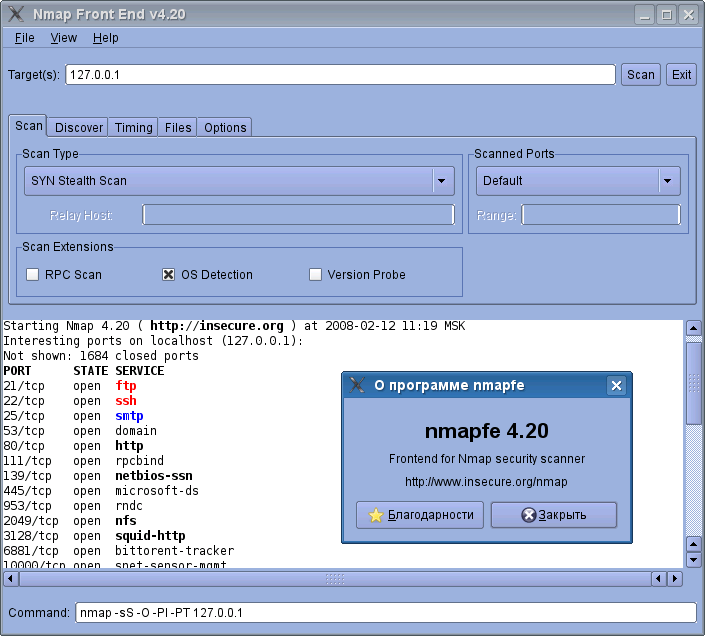
Task: Click the lower scroll up arrow of output
Action: point(694,544)
